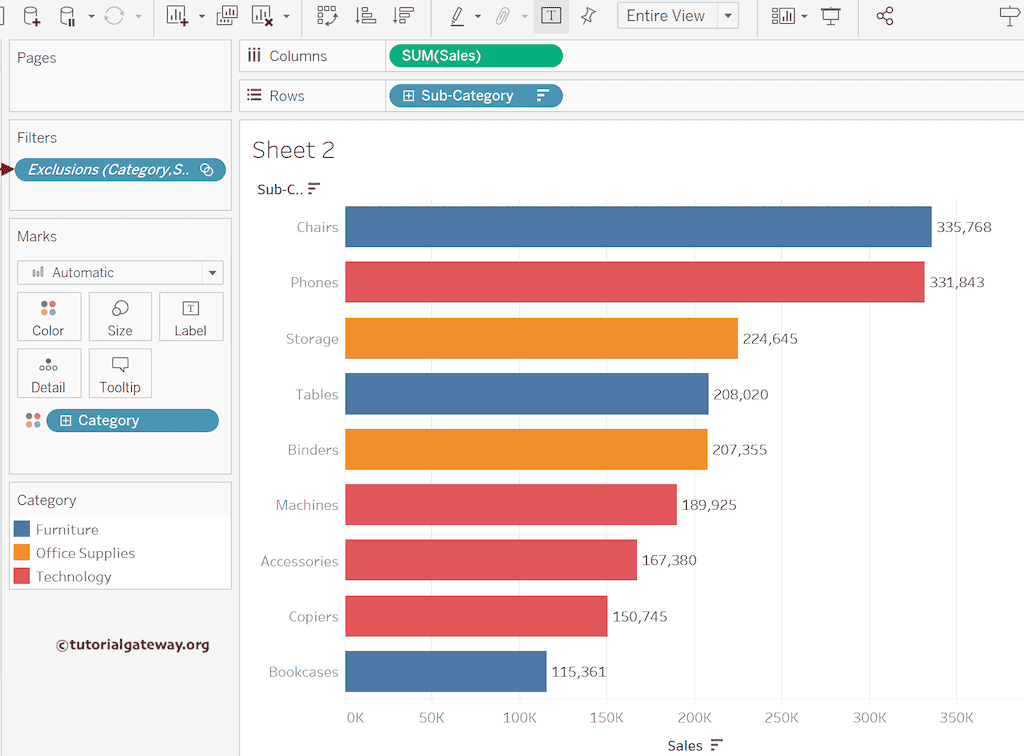Click the Swap Rows and Columns icon

coord(327,16)
